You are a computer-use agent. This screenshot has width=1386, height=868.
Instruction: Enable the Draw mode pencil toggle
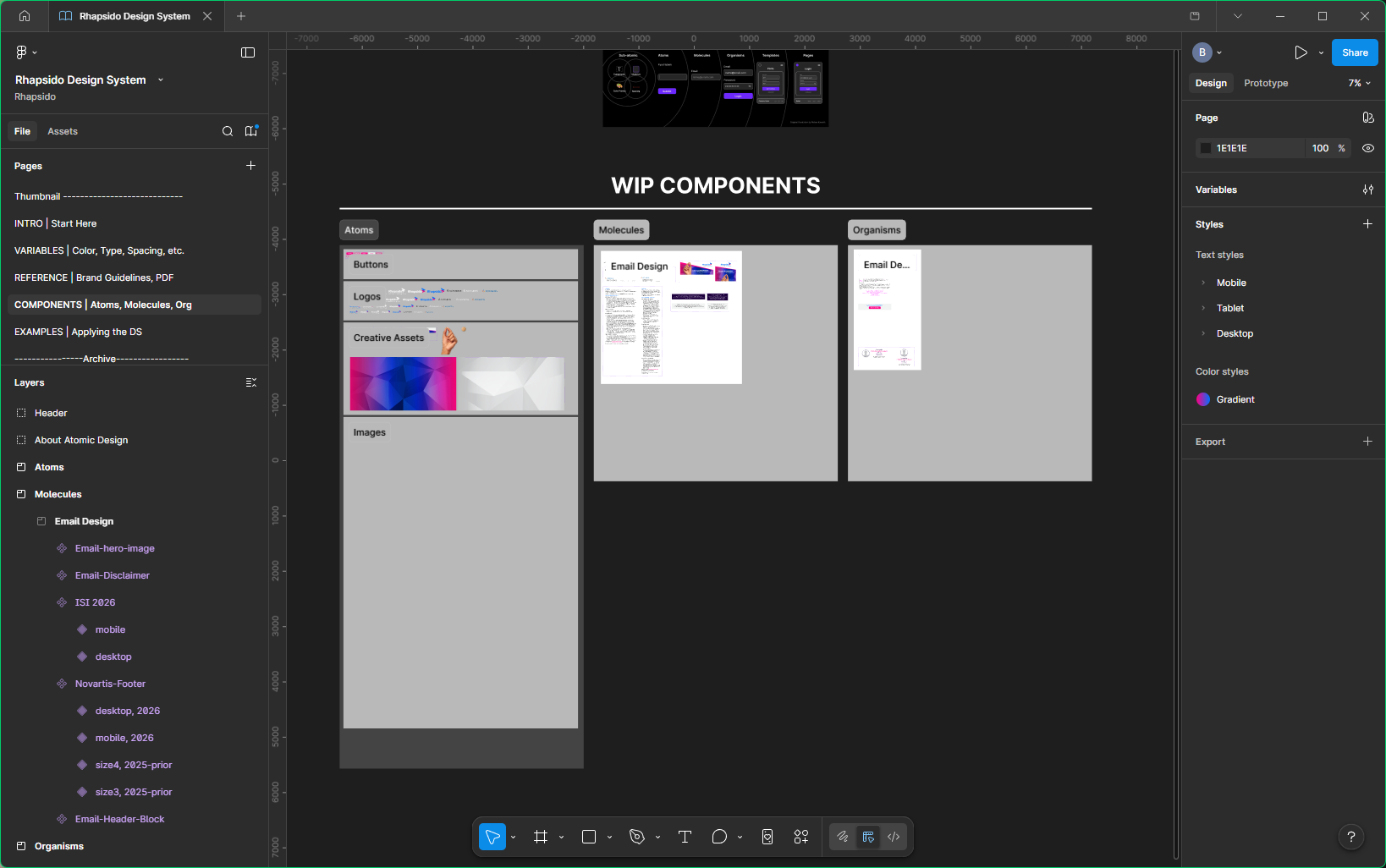[843, 836]
